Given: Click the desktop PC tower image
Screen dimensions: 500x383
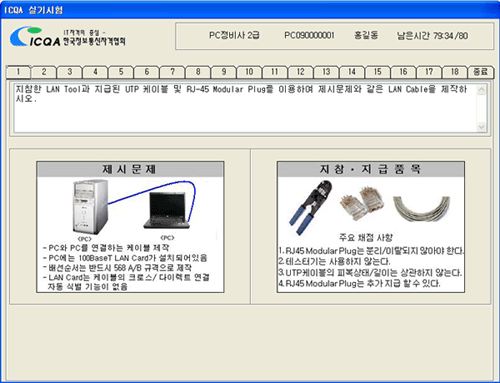Looking at the screenshot, I should point(90,207).
